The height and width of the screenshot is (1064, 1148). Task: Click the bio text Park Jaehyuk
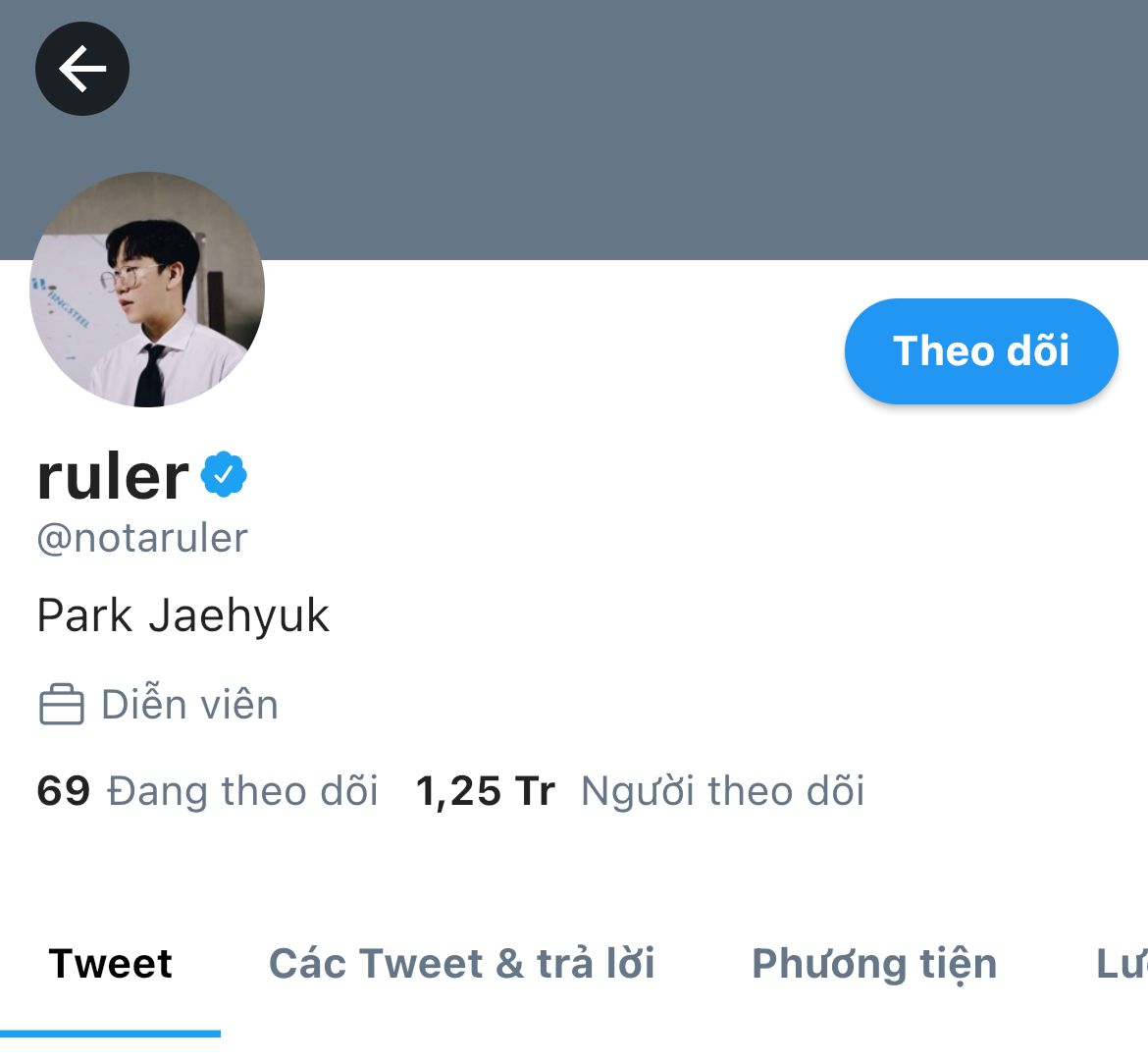tap(183, 615)
